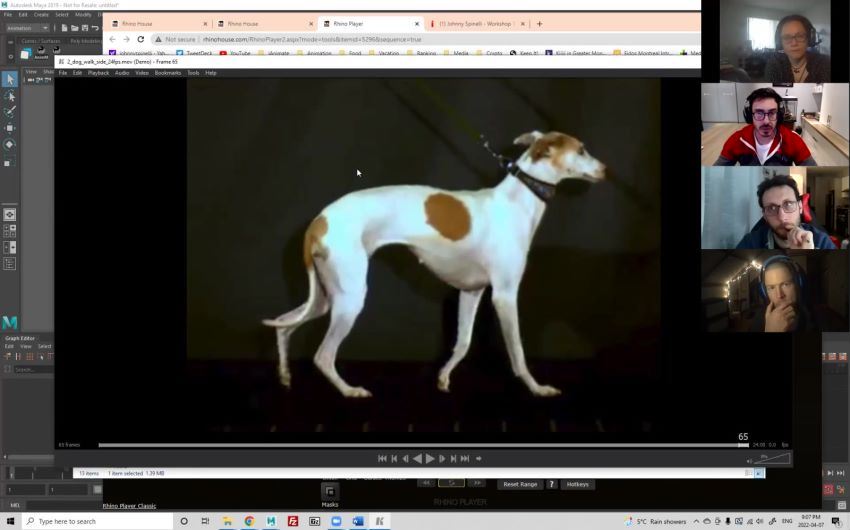The width and height of the screenshot is (850, 530).
Task: Open player Audio menu
Action: pos(122,73)
